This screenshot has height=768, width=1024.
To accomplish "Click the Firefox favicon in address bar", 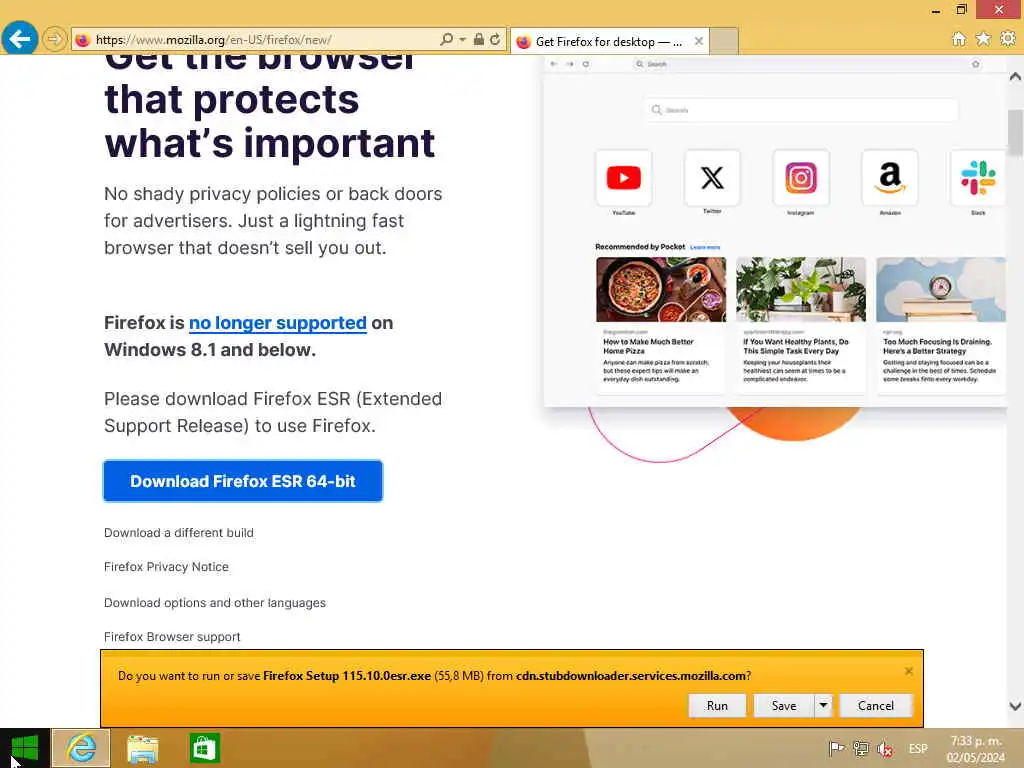I will (82, 40).
